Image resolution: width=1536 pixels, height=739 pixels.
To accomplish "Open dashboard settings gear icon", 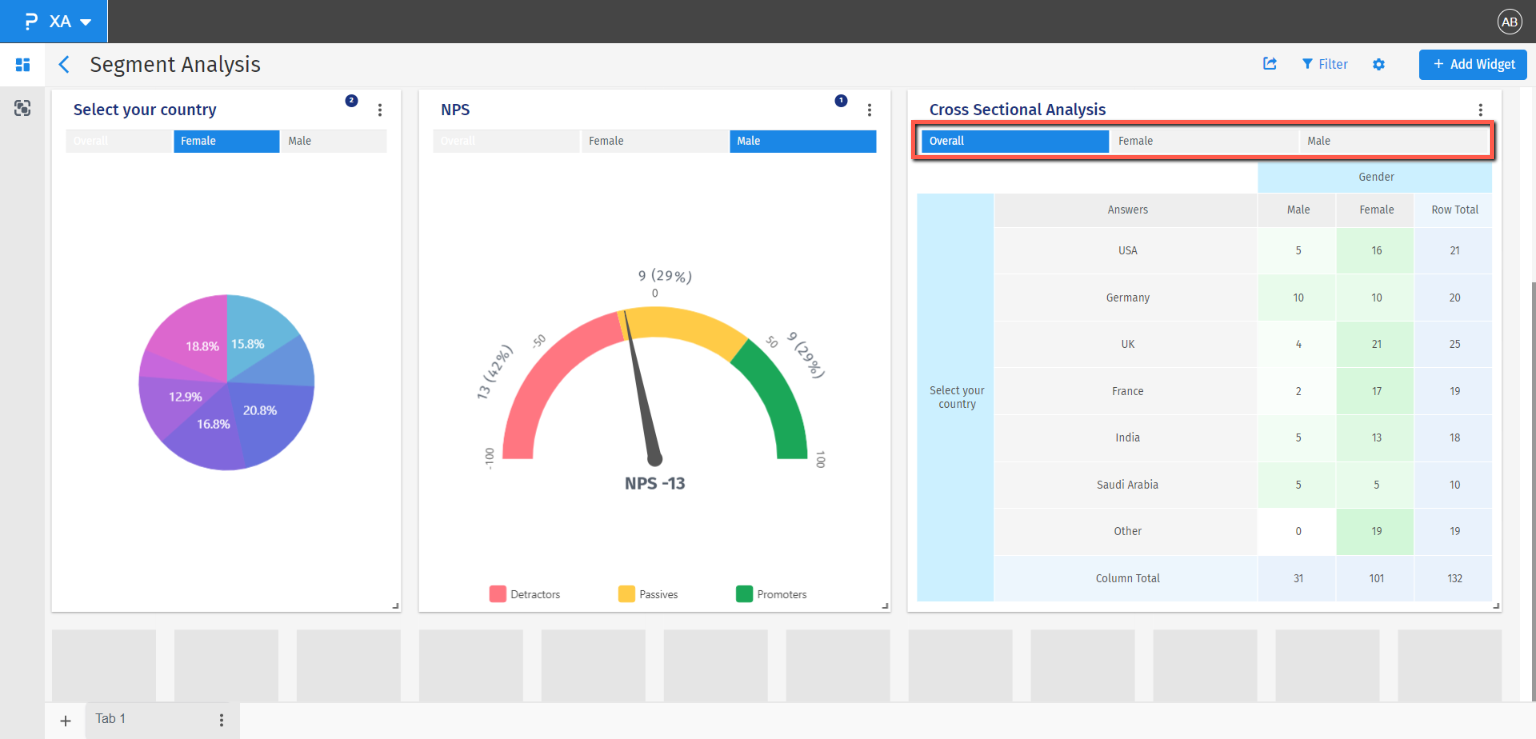I will coord(1379,64).
